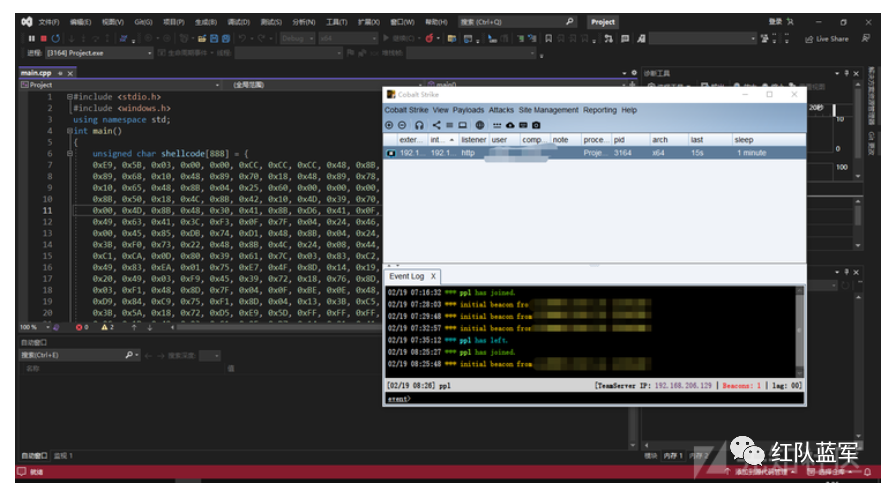Restart debugging using the circular arrow icon
Screen dimensions: 888x492
point(56,38)
